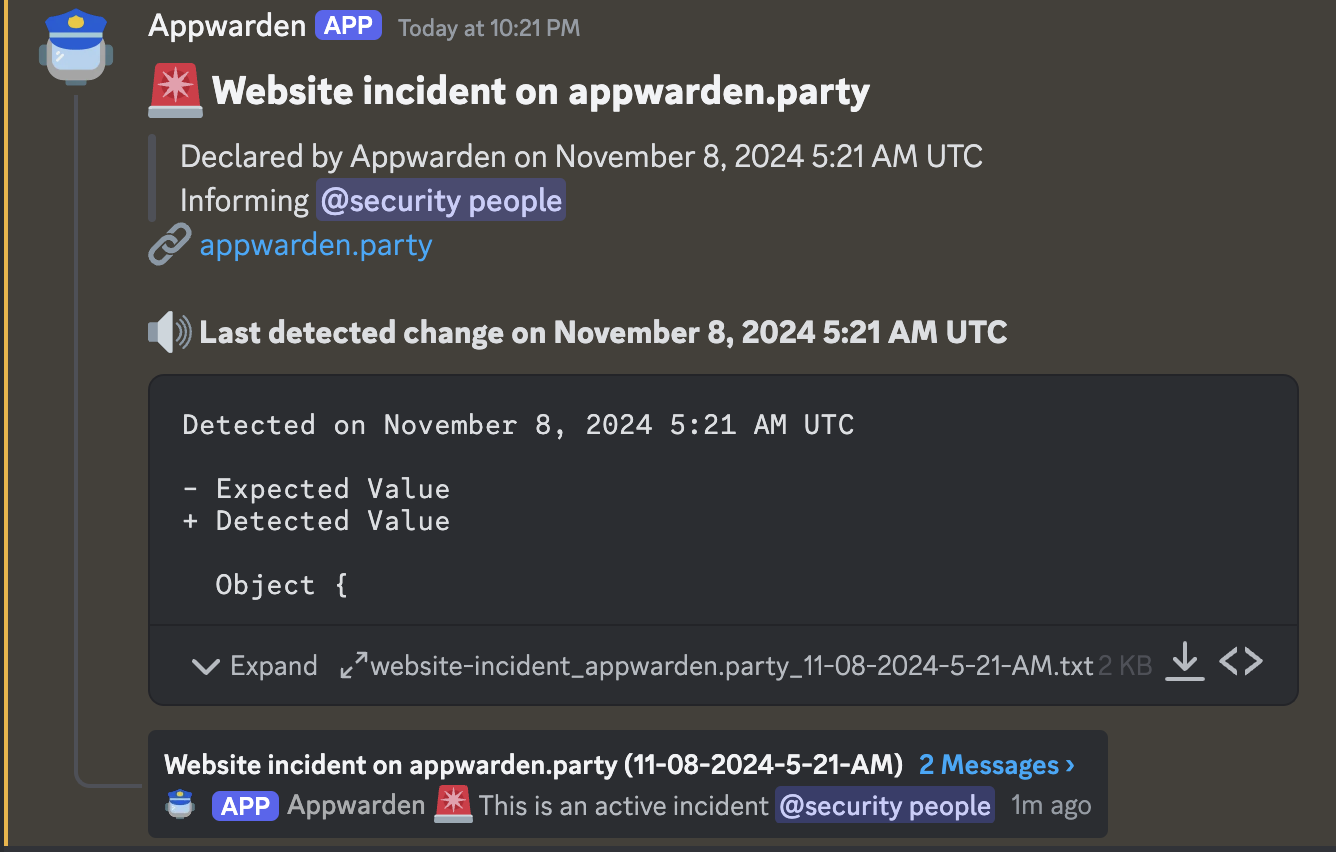Click the @security people mention
Image resolution: width=1336 pixels, height=852 pixels.
pos(440,199)
